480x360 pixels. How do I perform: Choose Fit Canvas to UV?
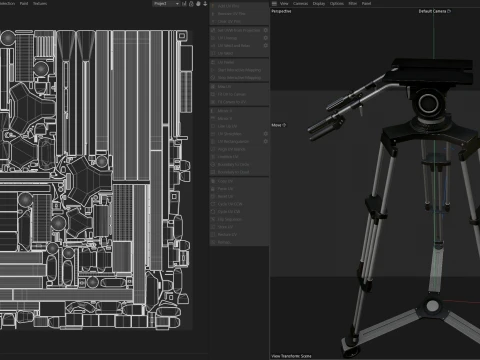coord(239,102)
